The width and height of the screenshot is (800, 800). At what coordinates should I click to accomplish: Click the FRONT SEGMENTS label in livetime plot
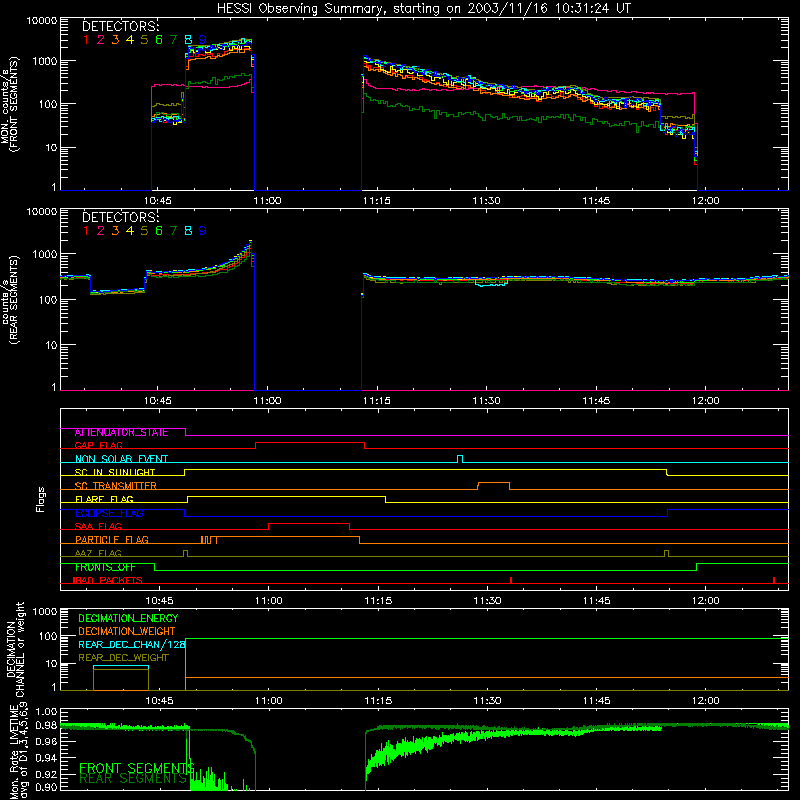coord(137,768)
